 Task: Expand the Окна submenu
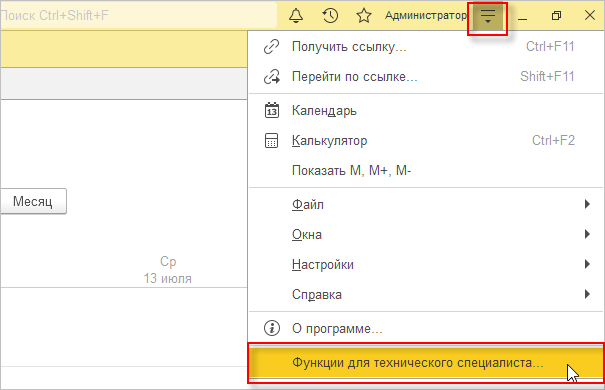[426, 234]
